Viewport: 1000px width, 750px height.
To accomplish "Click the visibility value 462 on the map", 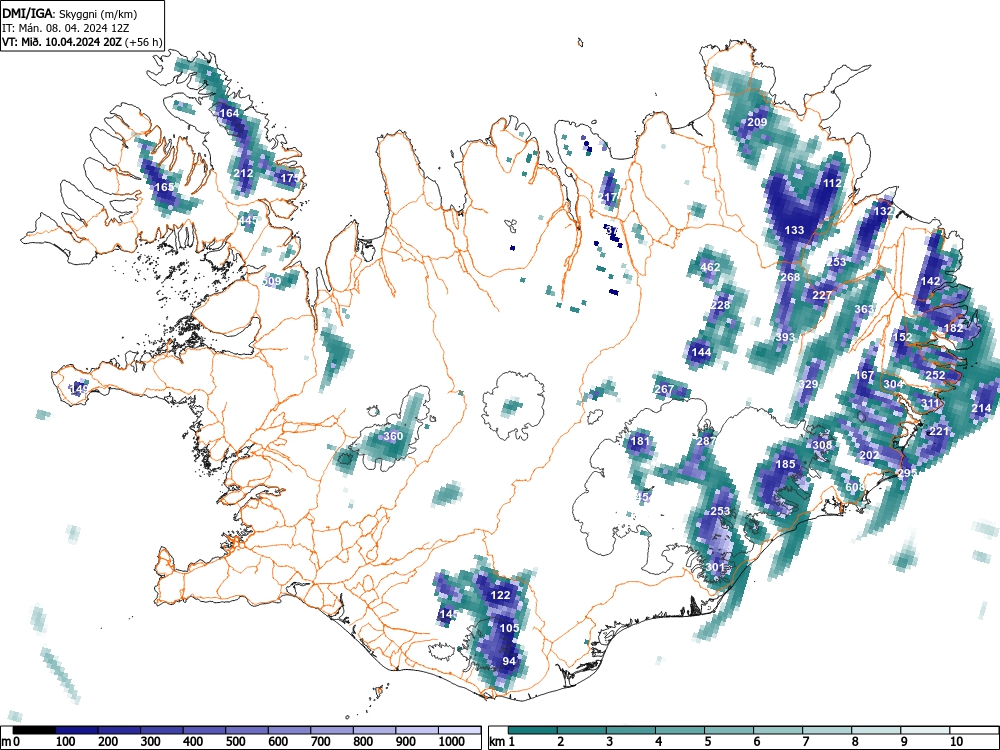I will pos(710,267).
